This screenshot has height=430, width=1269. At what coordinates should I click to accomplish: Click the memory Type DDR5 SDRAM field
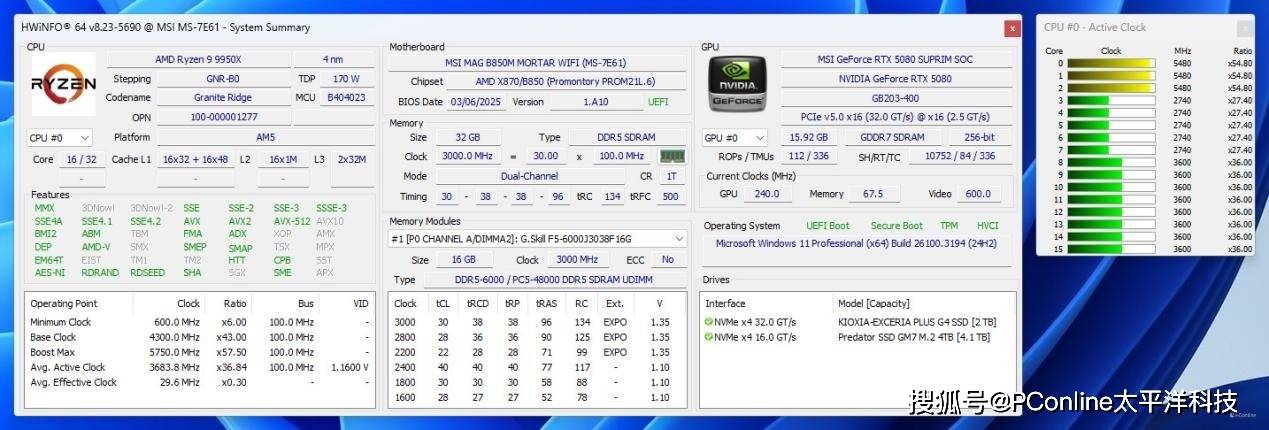pyautogui.click(x=627, y=137)
